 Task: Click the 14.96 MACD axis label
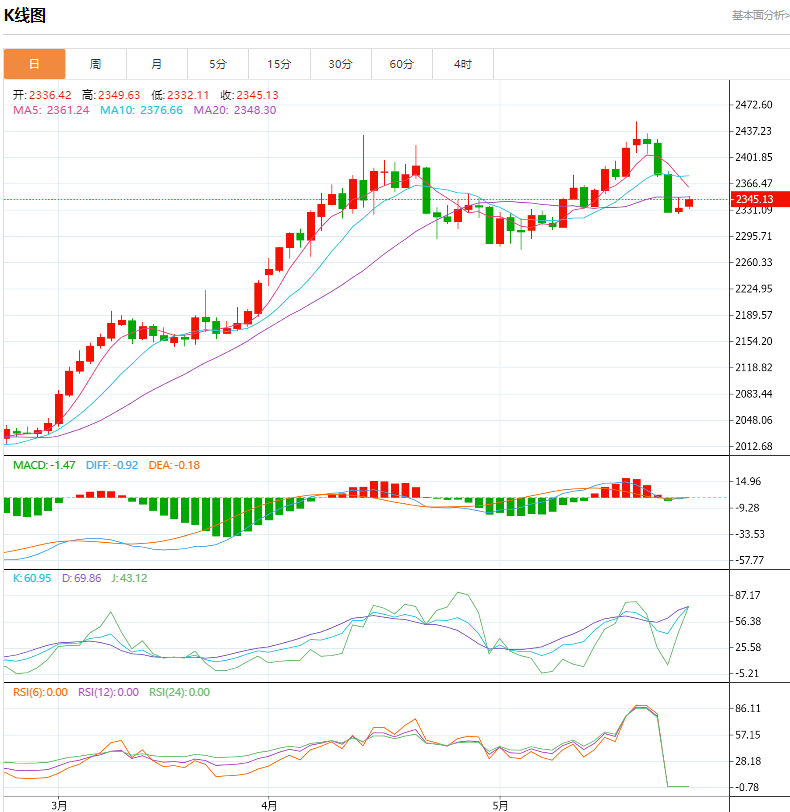[x=748, y=481]
